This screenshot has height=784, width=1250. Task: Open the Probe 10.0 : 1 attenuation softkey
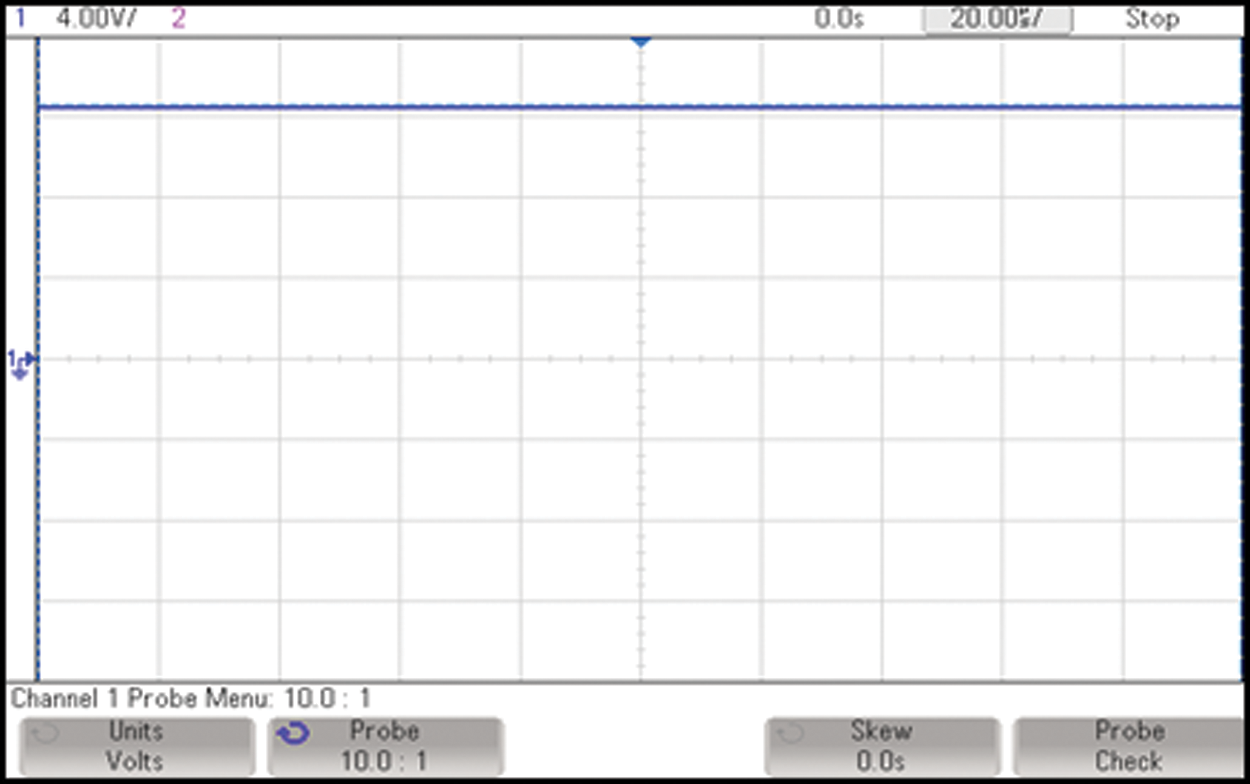(x=384, y=746)
